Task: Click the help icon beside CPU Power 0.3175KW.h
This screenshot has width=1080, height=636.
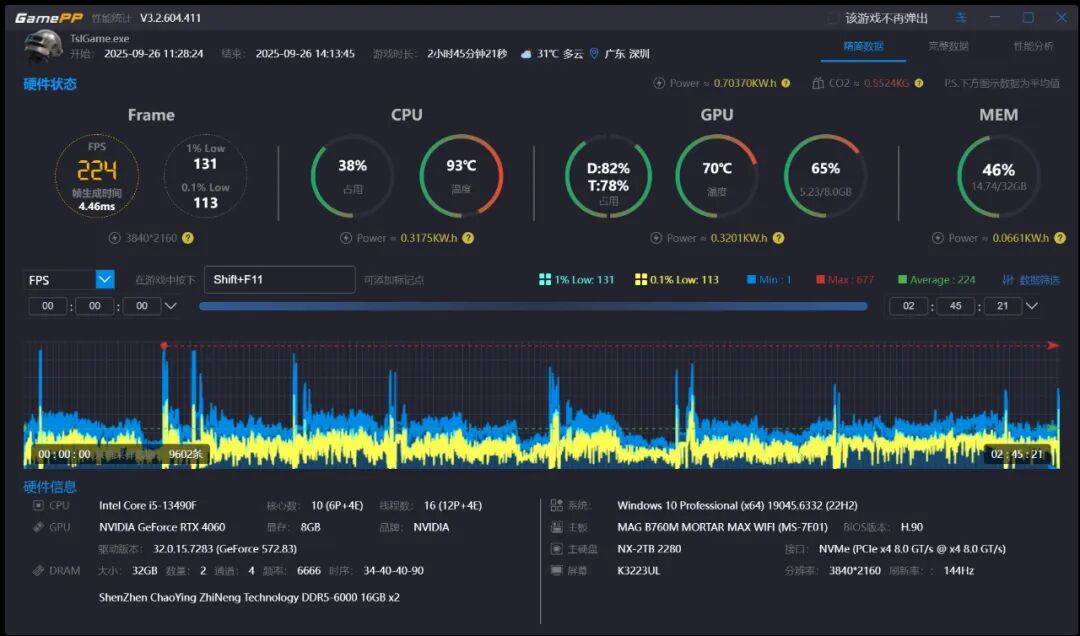Action: [468, 238]
